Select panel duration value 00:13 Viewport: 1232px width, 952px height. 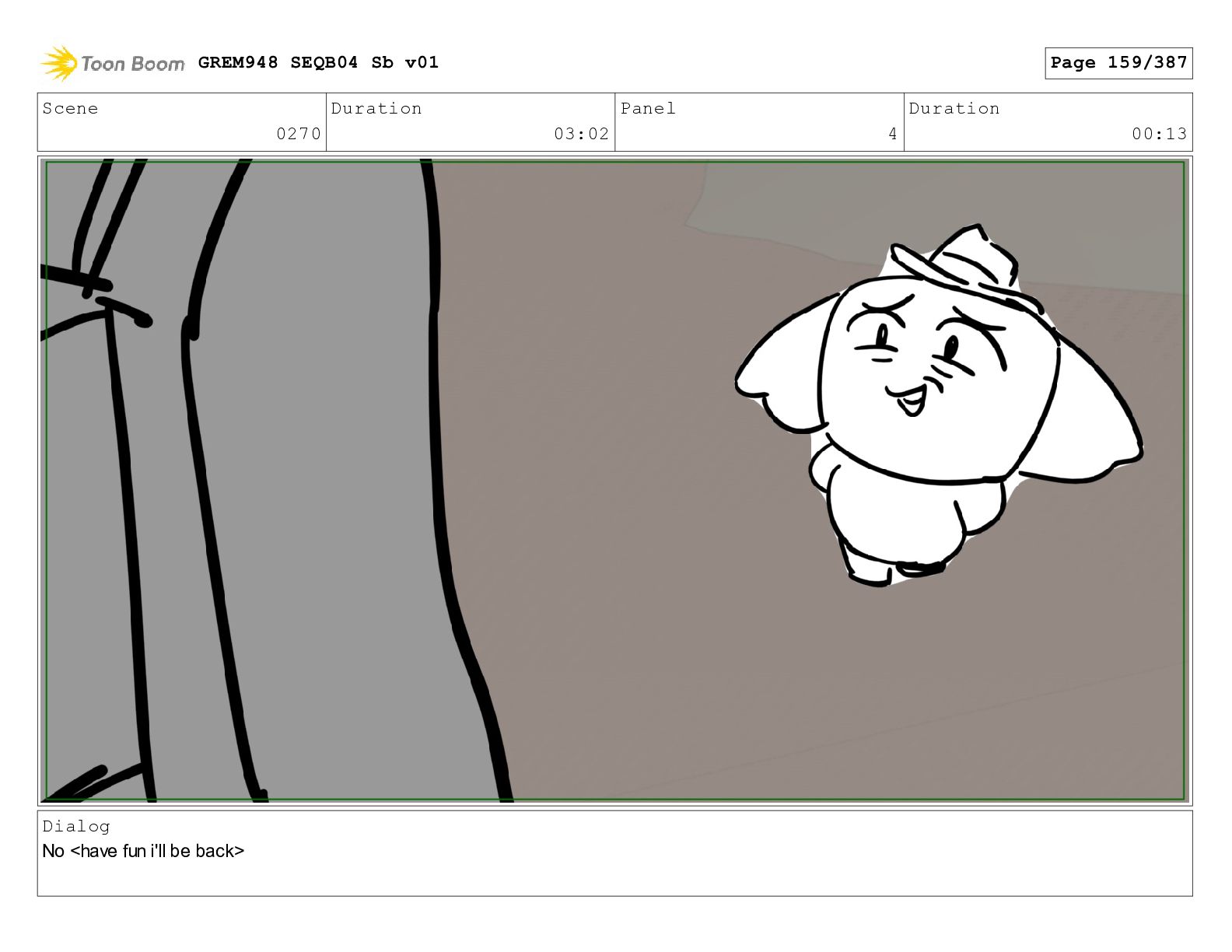(x=1159, y=134)
